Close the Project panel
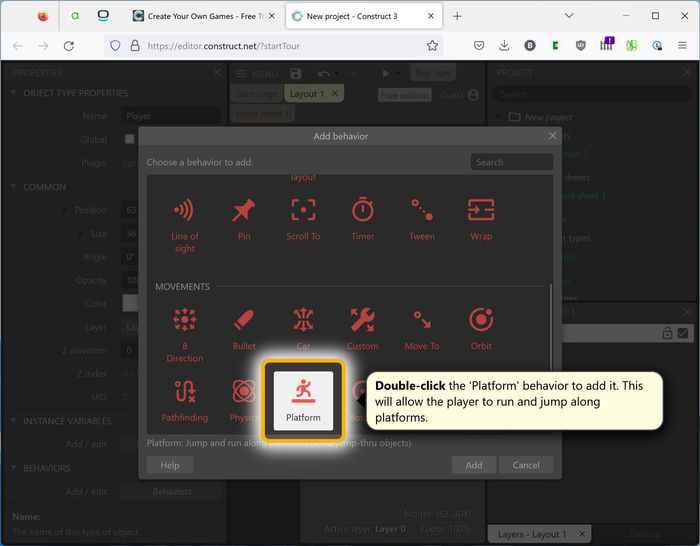 coord(687,72)
